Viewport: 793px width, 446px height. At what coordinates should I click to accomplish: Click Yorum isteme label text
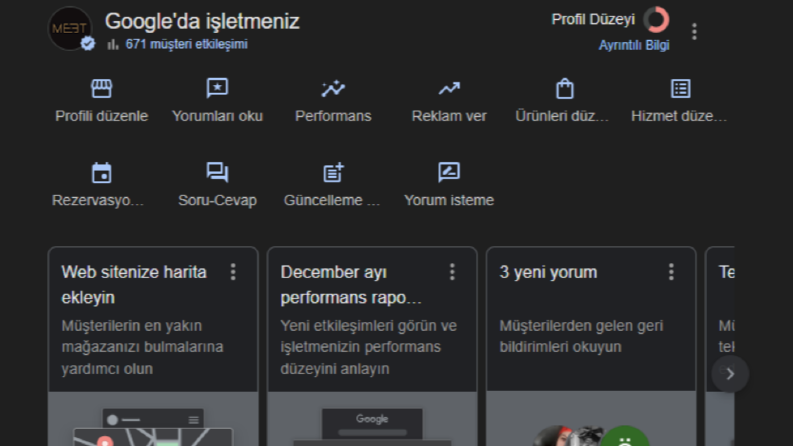(449, 200)
